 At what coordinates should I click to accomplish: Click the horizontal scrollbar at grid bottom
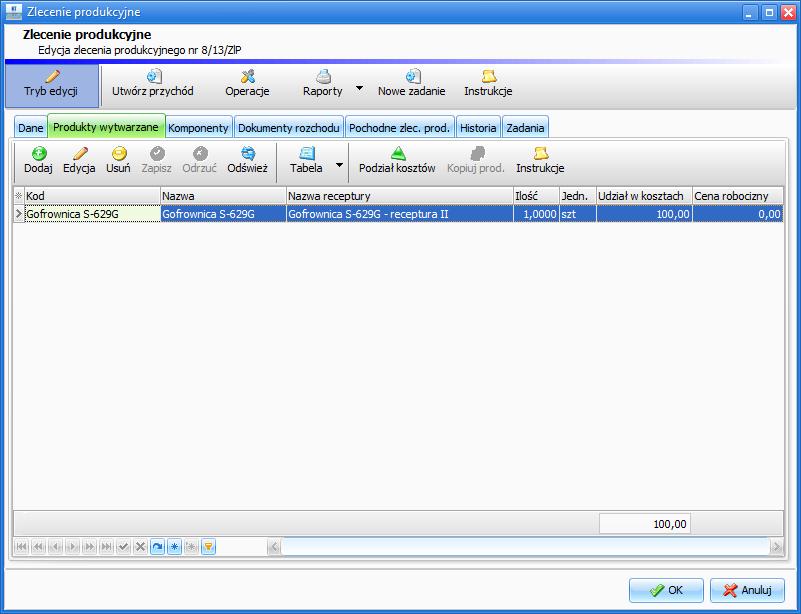coord(525,547)
